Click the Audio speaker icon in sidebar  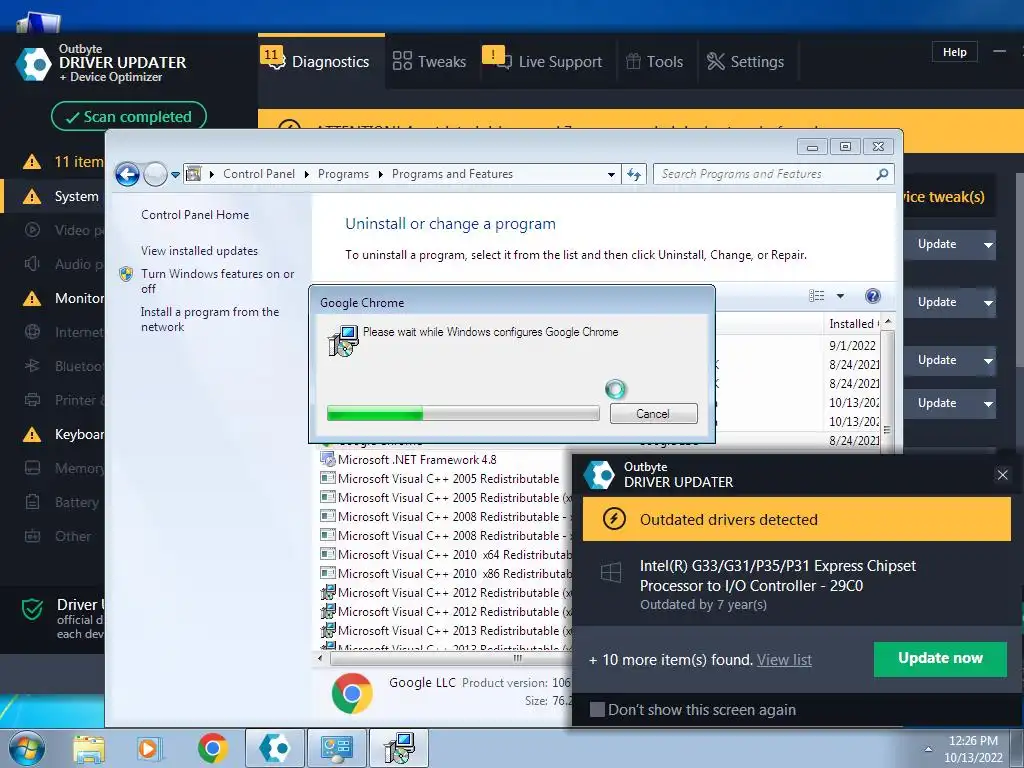pyautogui.click(x=32, y=264)
